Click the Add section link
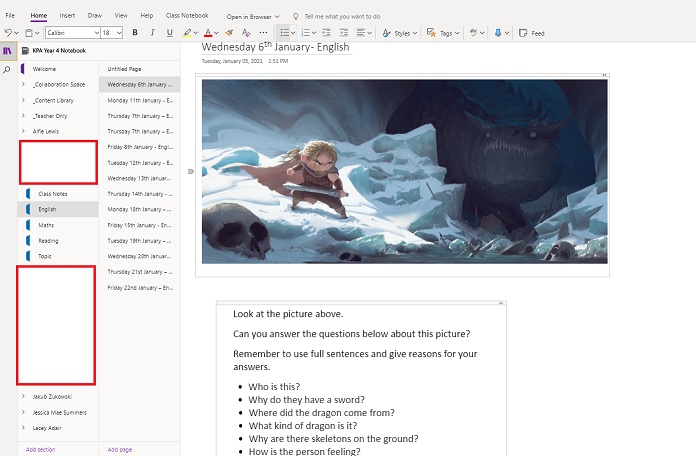The image size is (696, 456). 40,449
